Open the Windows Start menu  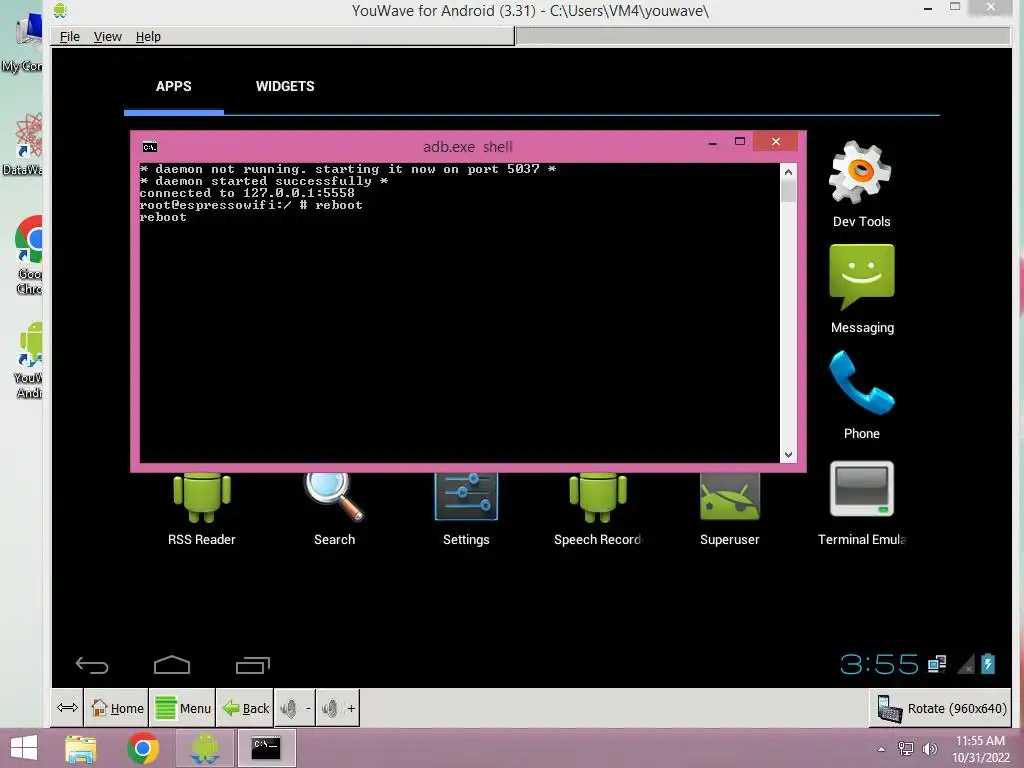click(x=24, y=748)
